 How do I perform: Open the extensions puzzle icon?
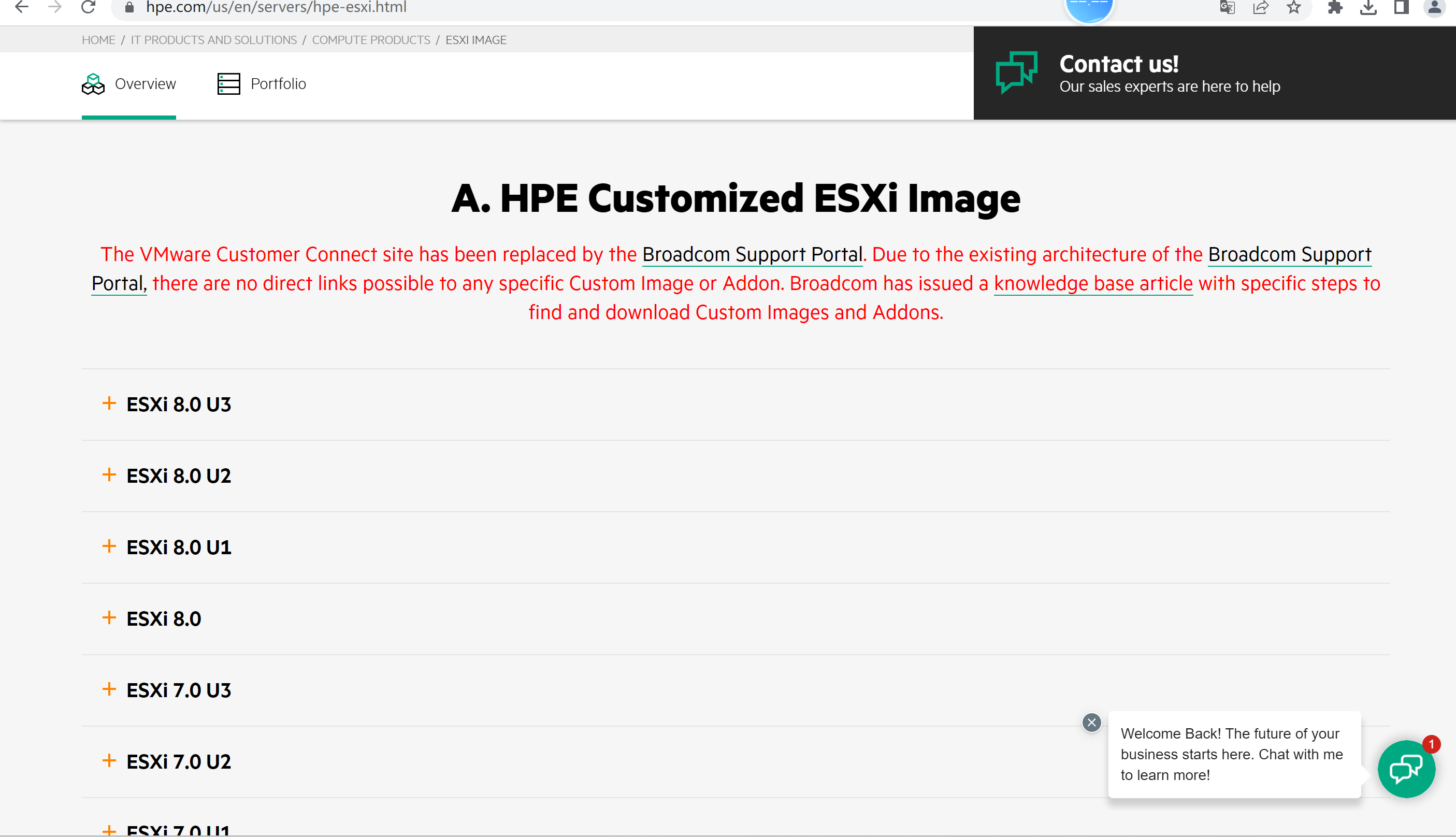click(x=1335, y=7)
